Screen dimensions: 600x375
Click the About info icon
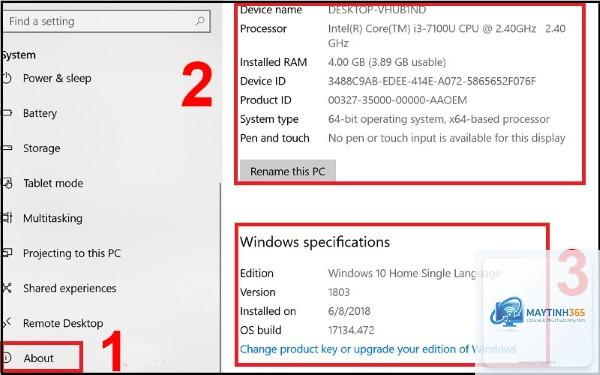coord(7,358)
